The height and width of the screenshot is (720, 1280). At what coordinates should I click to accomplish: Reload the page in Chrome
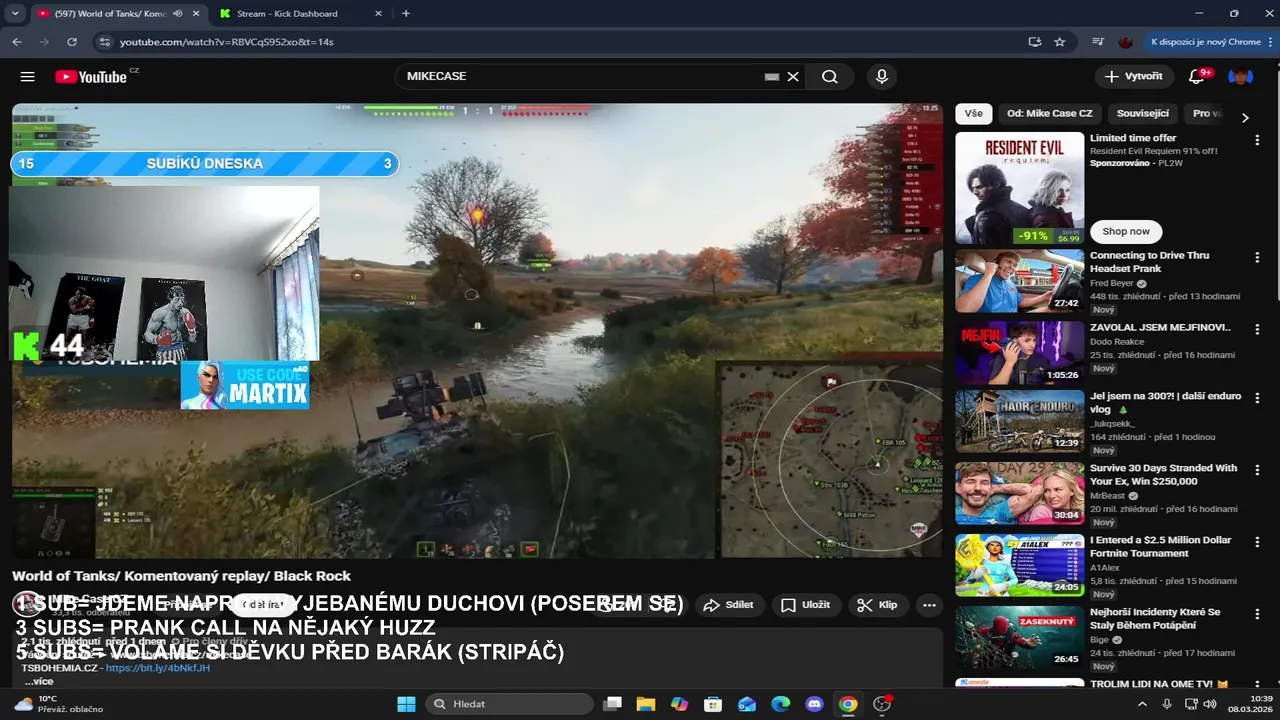(x=72, y=42)
